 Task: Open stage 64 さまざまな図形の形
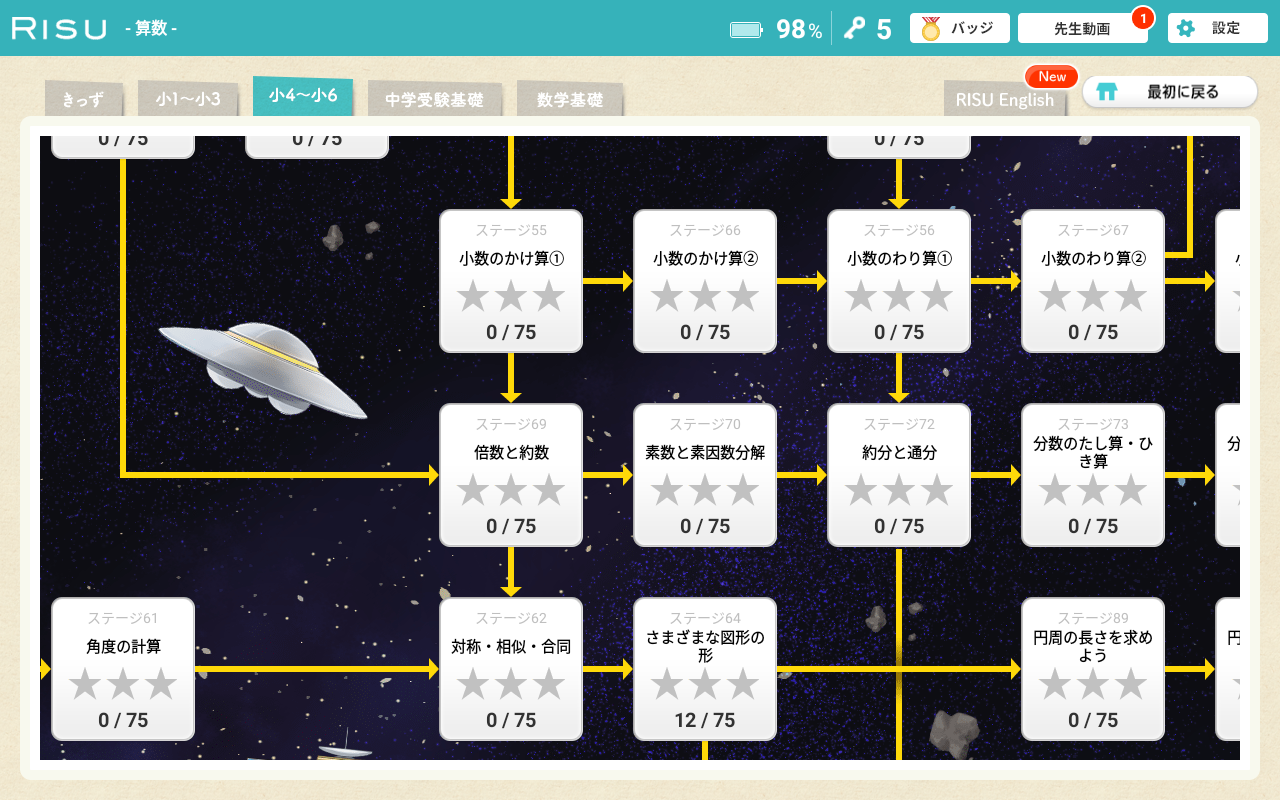point(705,669)
